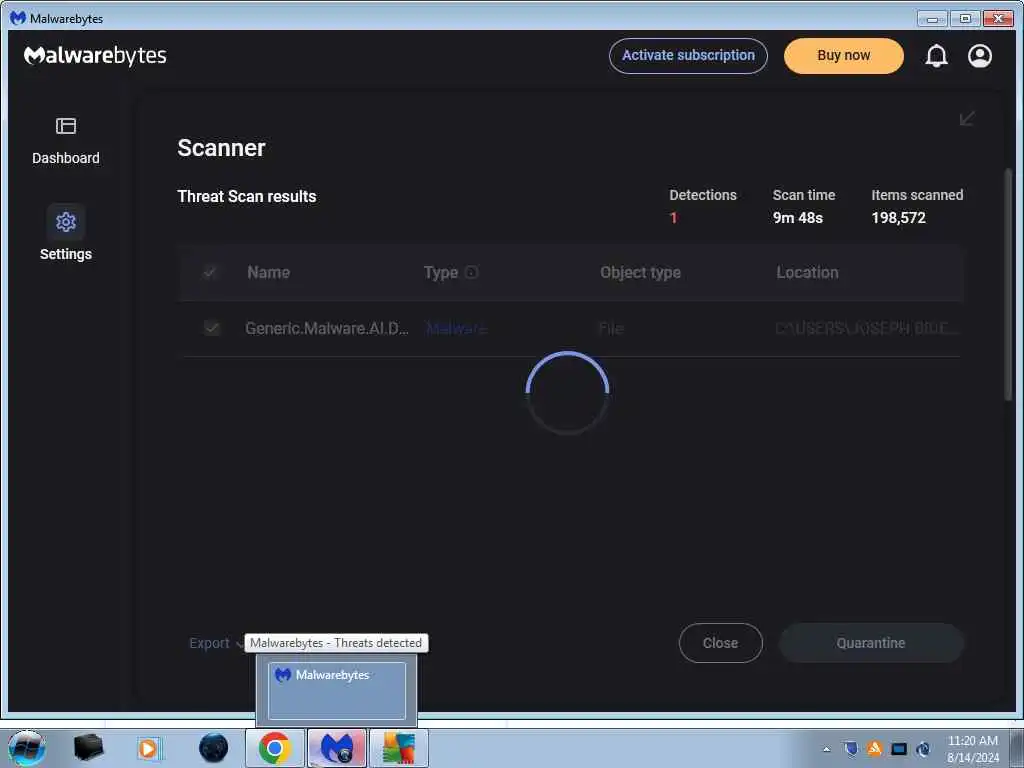
Task: Click the Activate subscription button
Action: click(x=688, y=56)
